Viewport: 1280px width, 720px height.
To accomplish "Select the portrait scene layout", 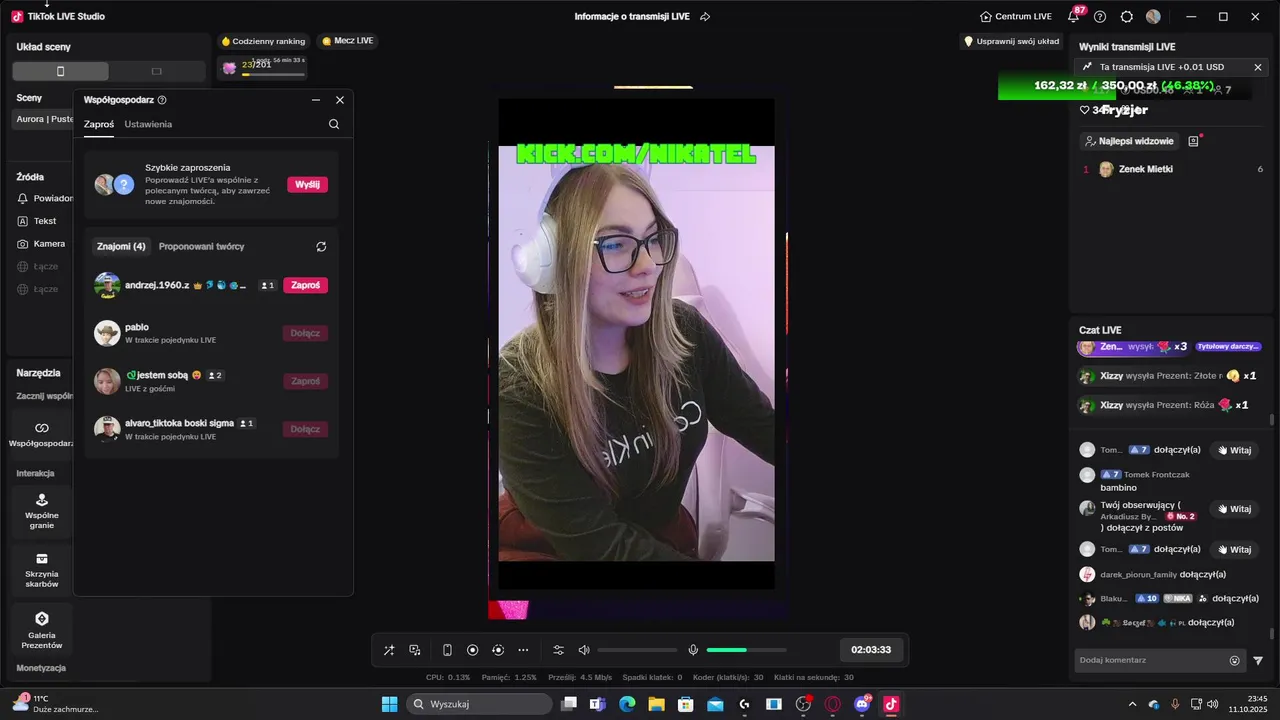I will tap(61, 71).
